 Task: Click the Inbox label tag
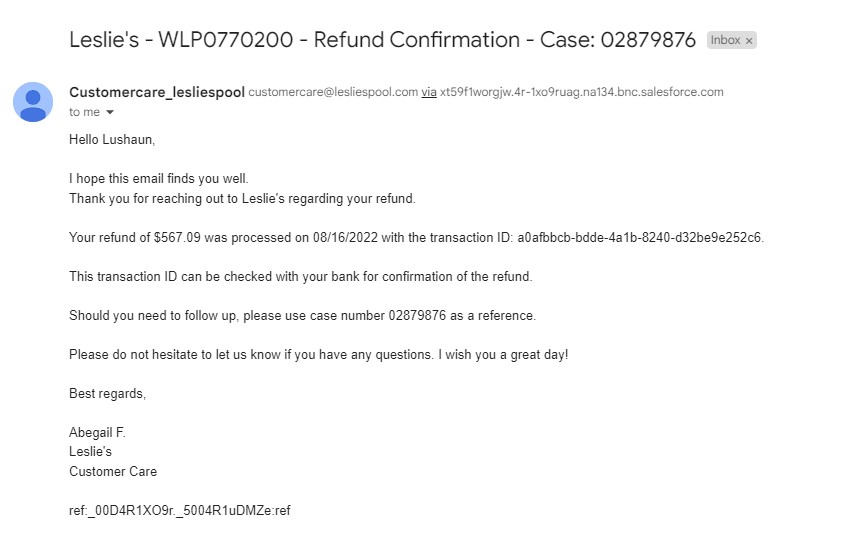[725, 40]
